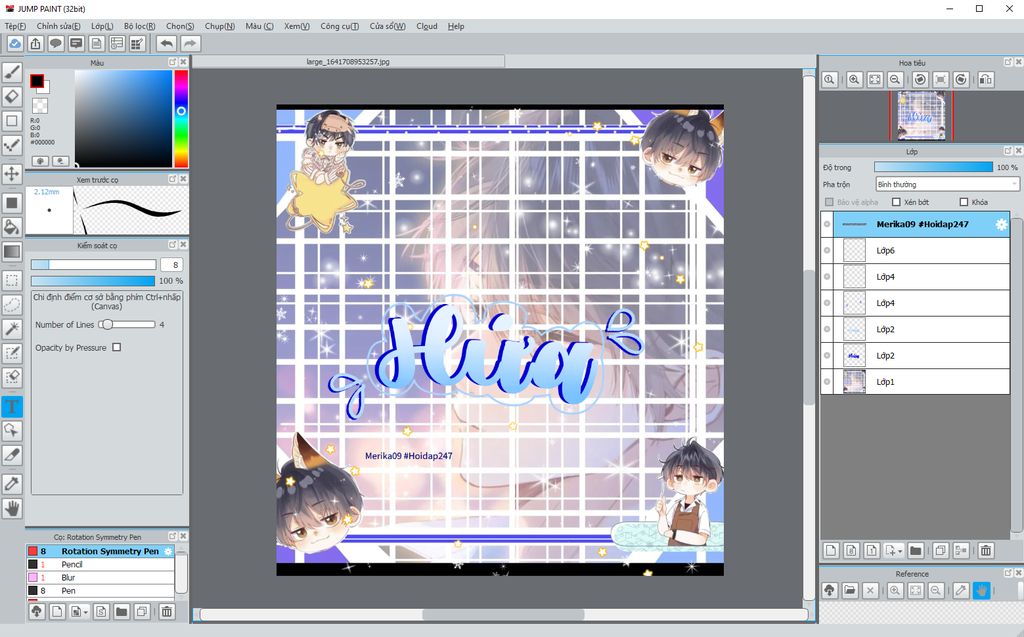This screenshot has height=637, width=1024.
Task: Open the Cloud menu
Action: point(426,26)
